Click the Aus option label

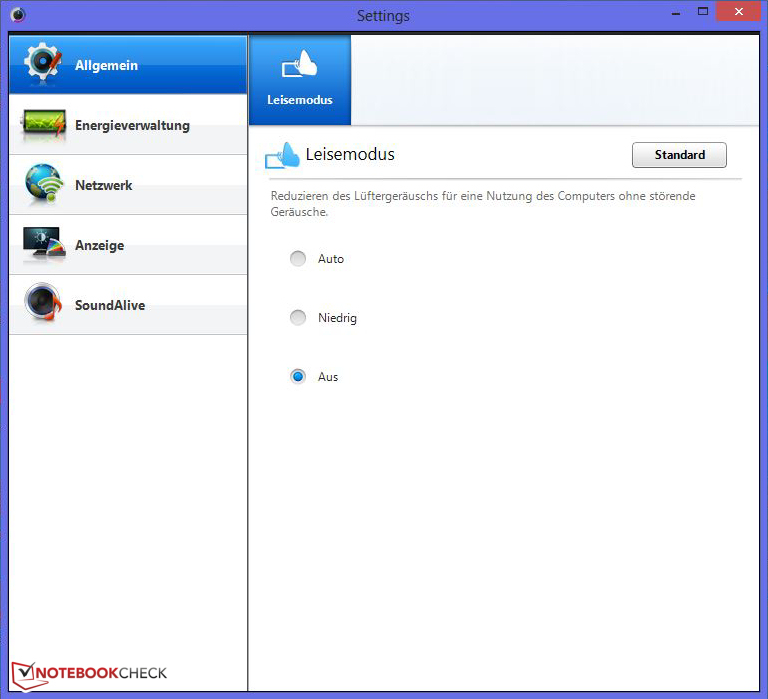pos(328,377)
